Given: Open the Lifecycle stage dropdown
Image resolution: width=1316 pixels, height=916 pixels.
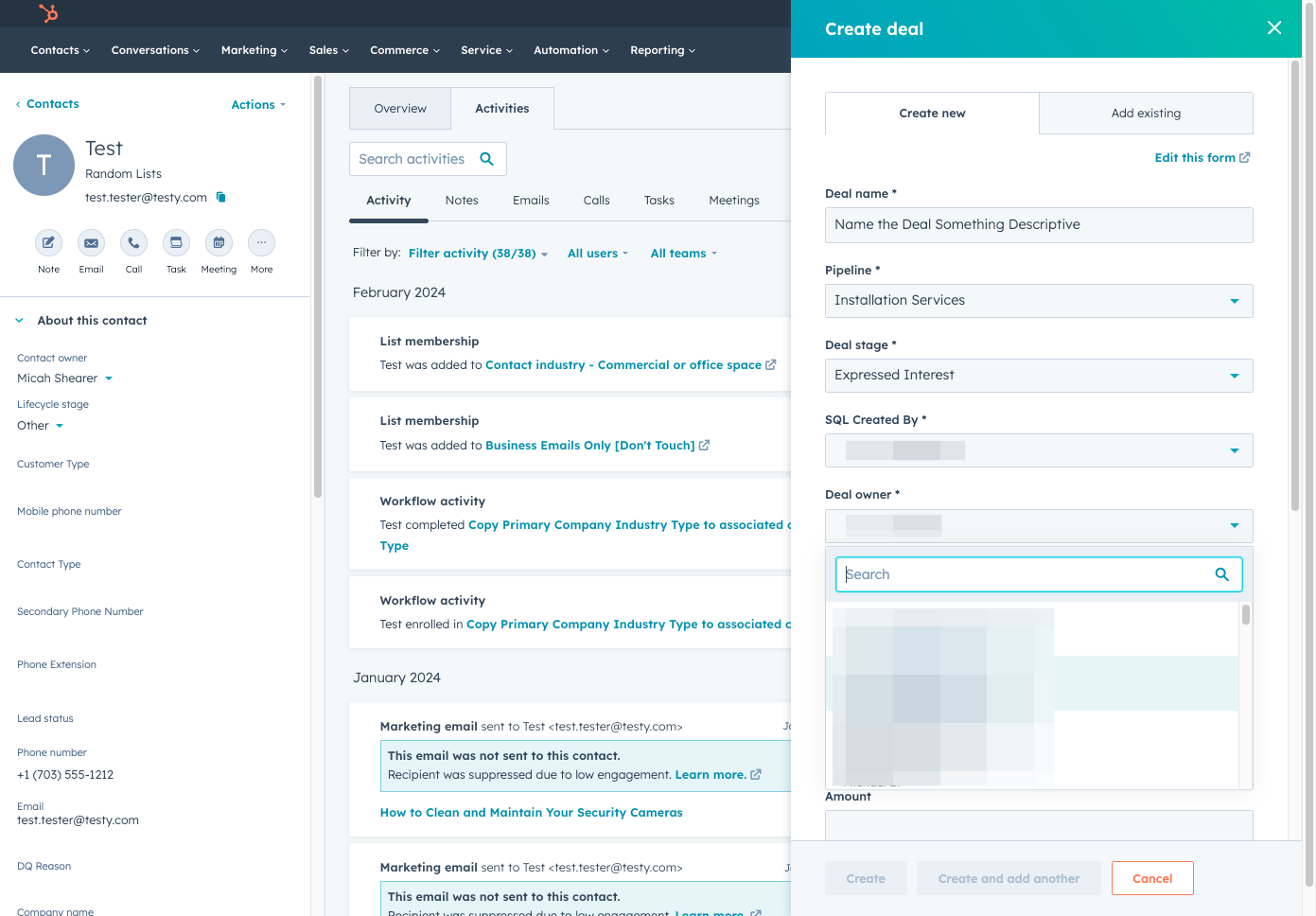Looking at the screenshot, I should click(41, 426).
